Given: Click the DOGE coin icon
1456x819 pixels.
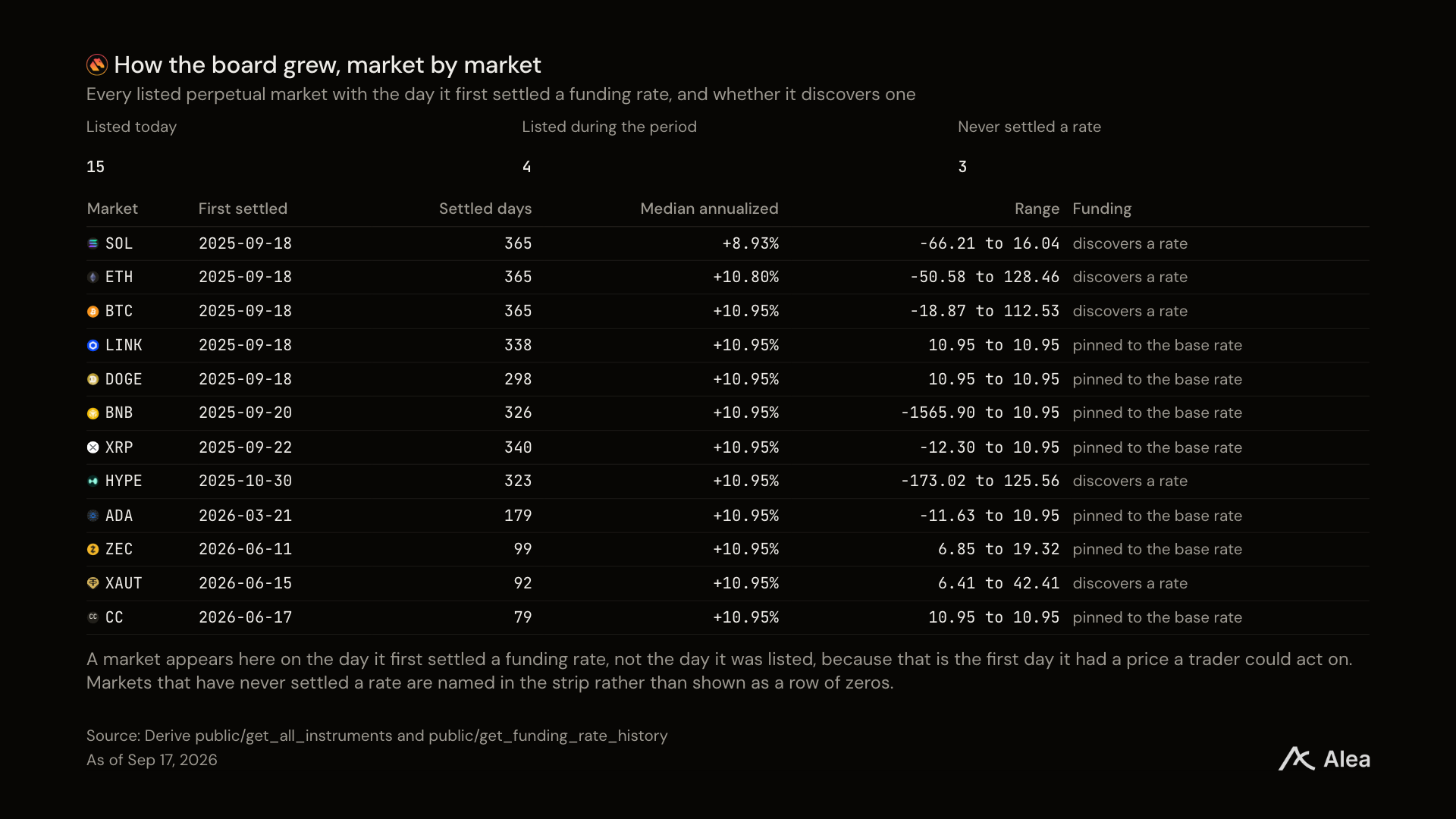Looking at the screenshot, I should coord(93,379).
